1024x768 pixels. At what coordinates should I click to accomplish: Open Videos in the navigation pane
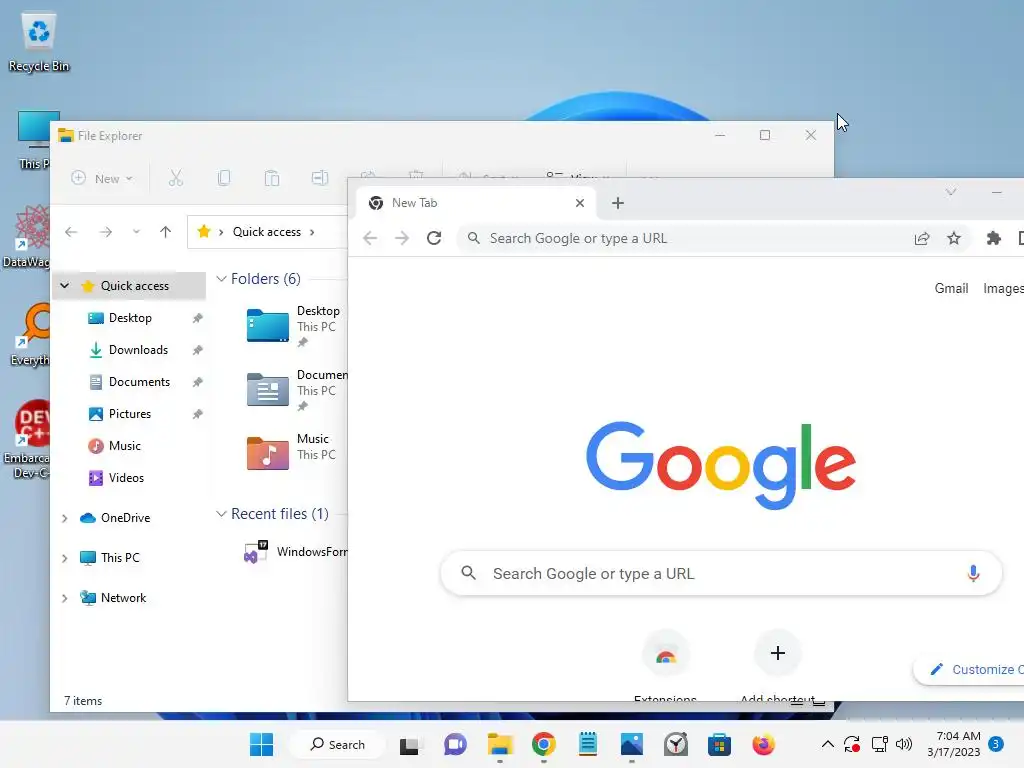click(x=126, y=478)
